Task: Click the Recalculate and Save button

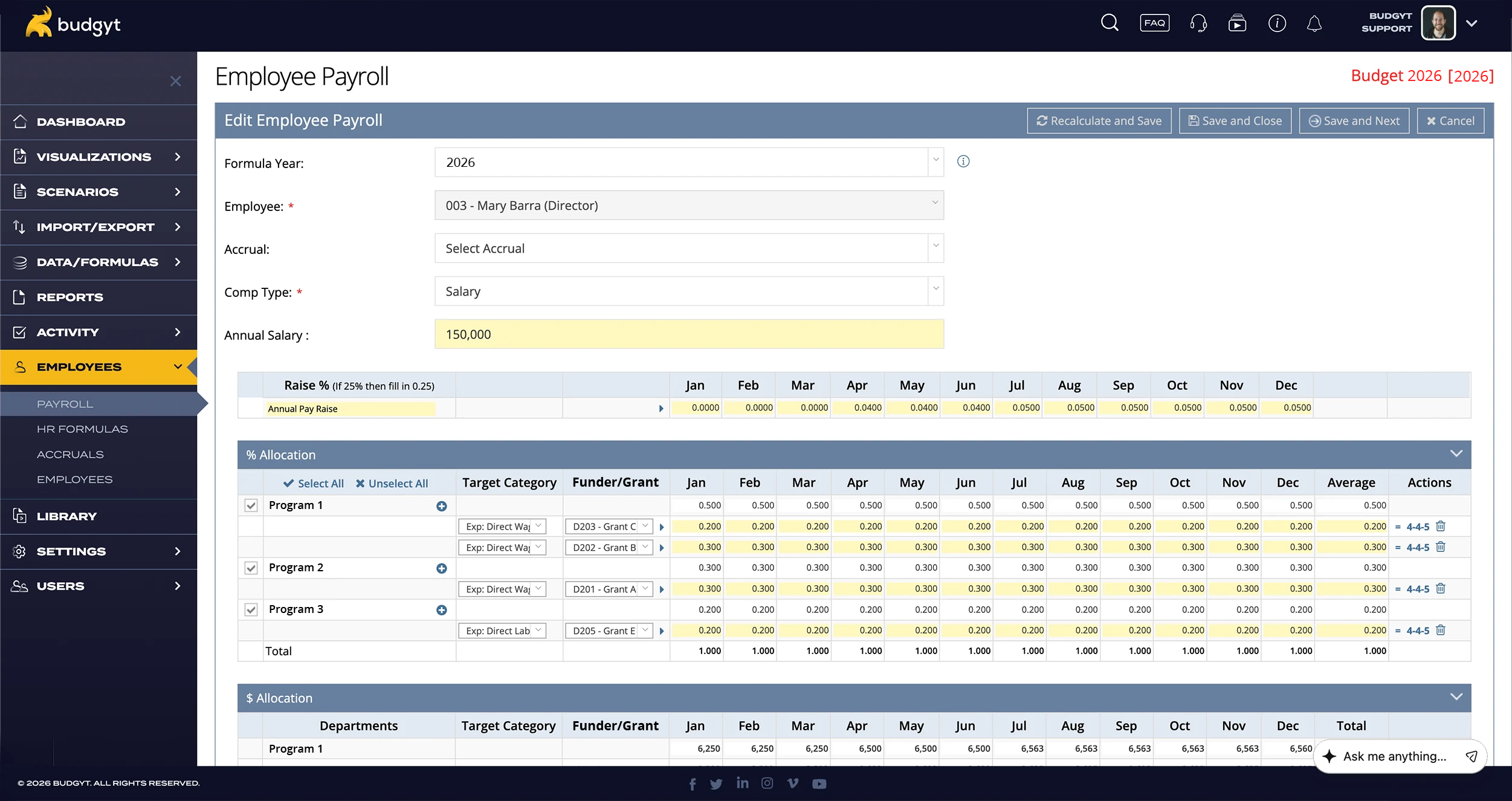Action: [x=1099, y=121]
